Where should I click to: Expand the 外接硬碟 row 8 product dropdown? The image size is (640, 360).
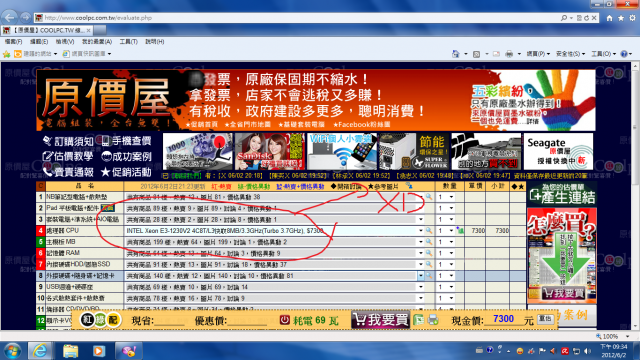[x=421, y=276]
